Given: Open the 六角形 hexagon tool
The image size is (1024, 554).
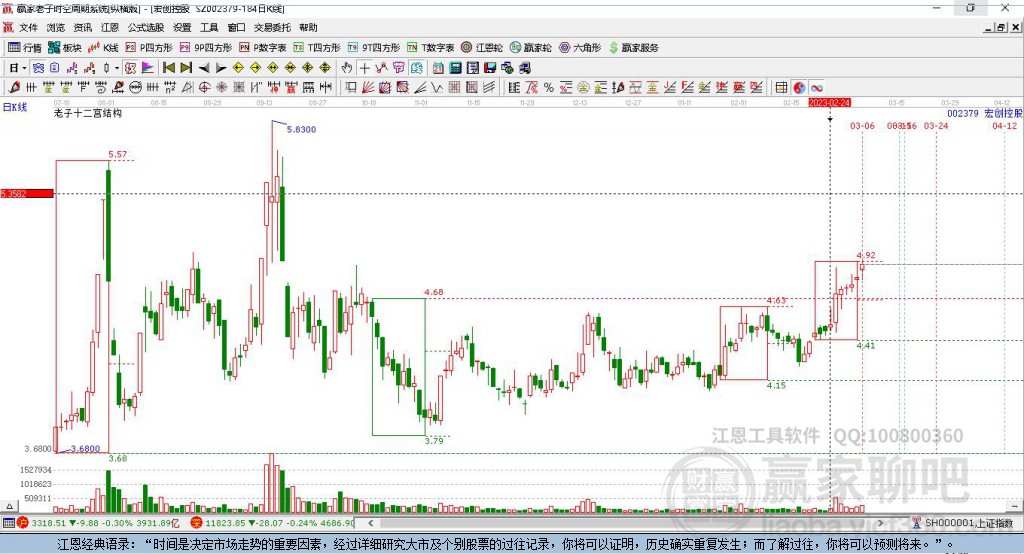Looking at the screenshot, I should click(580, 48).
